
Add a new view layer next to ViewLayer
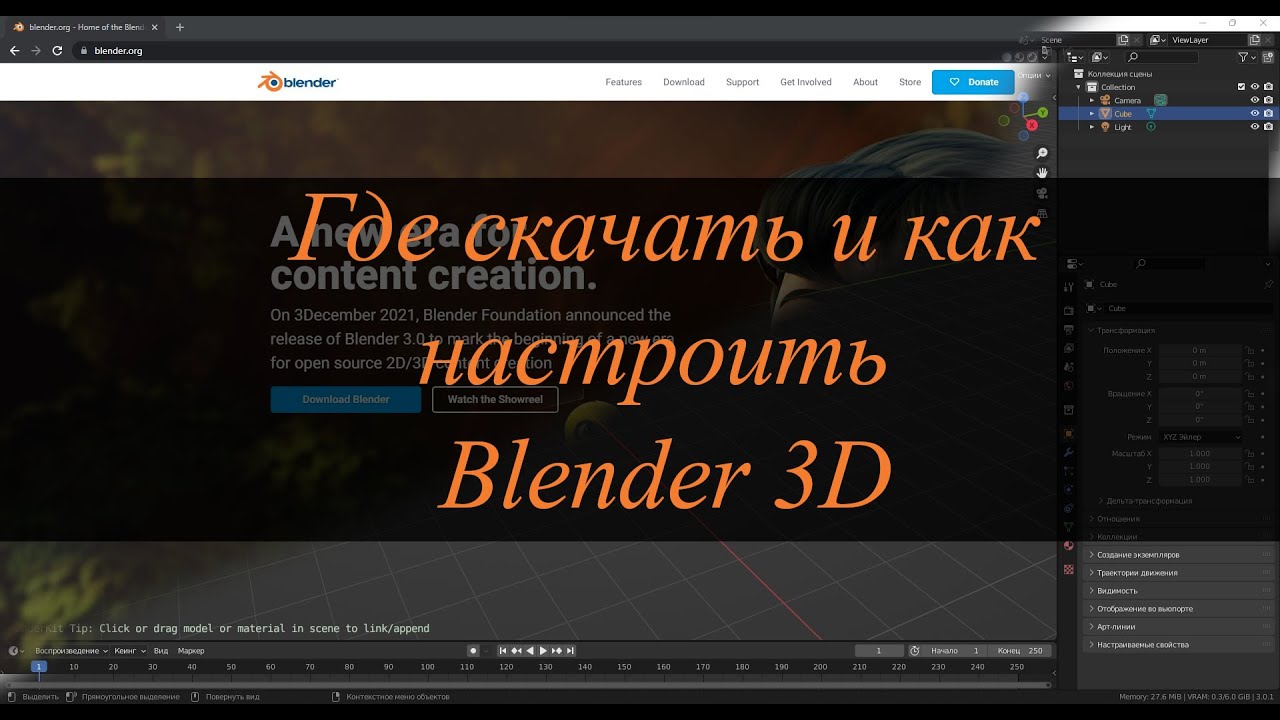1254,40
